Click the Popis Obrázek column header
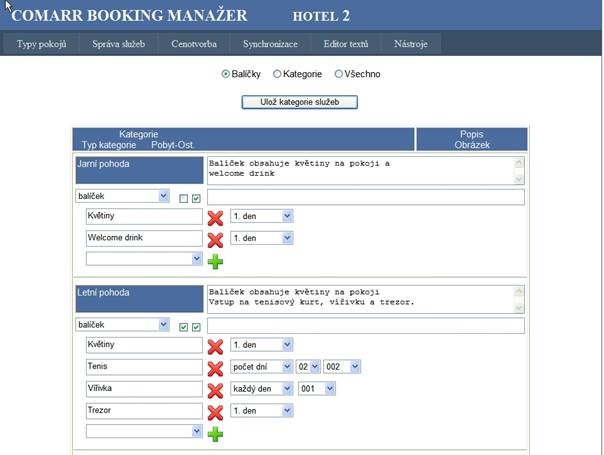This screenshot has height=455, width=604. [472, 139]
